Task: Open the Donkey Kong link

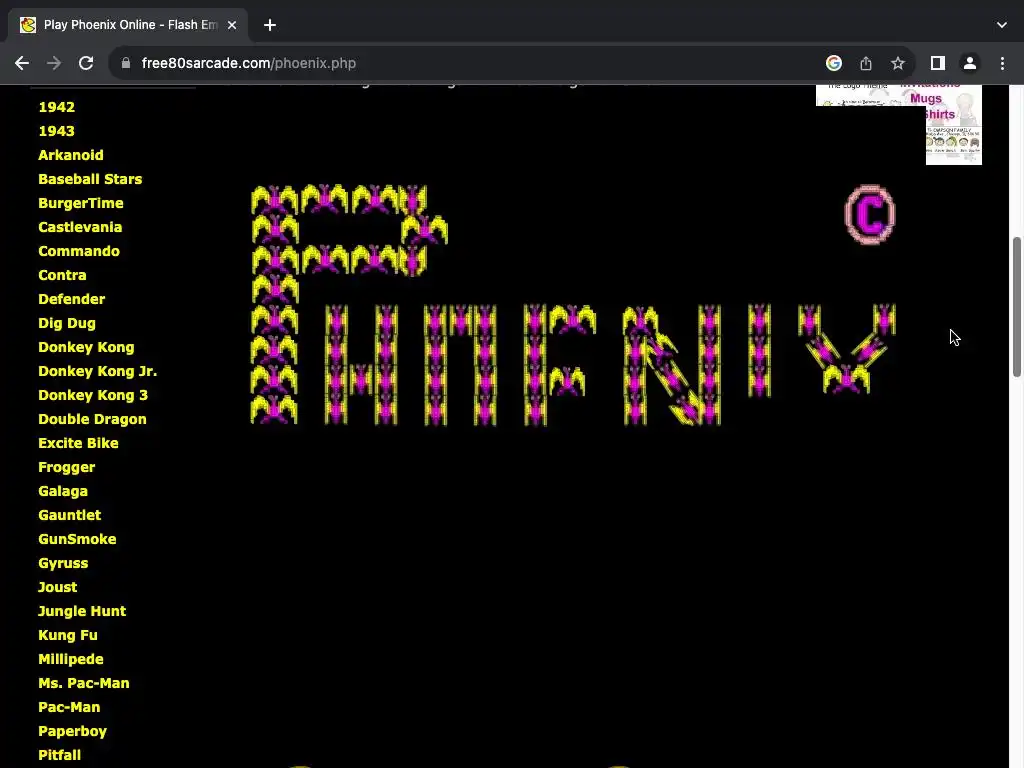Action: [86, 347]
